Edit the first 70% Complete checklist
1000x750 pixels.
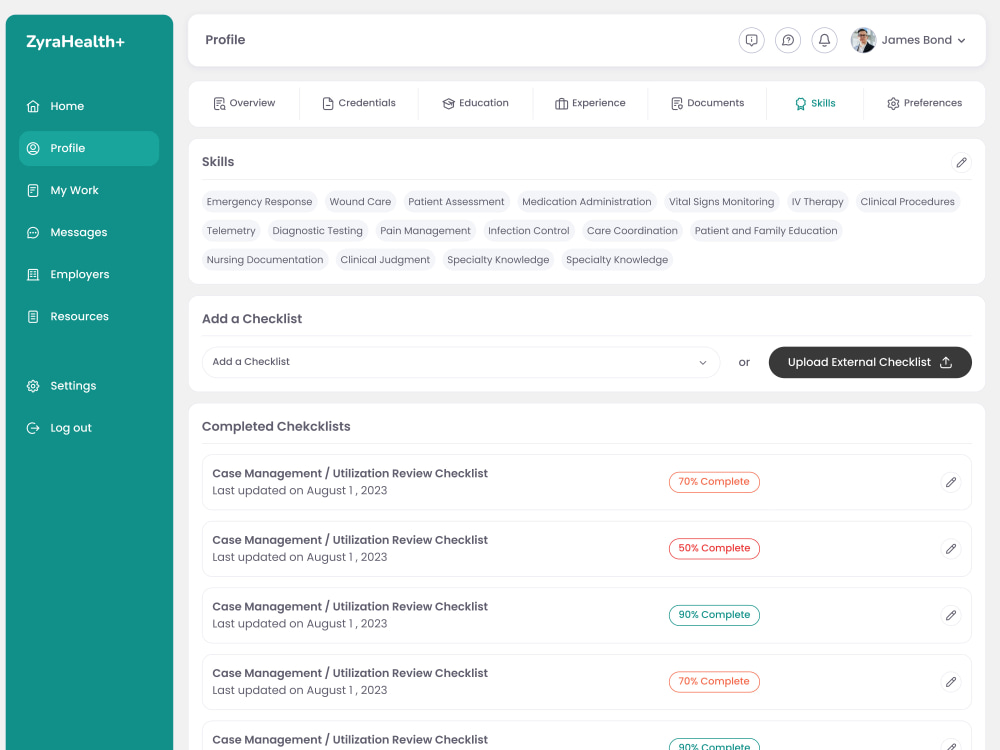[950, 482]
